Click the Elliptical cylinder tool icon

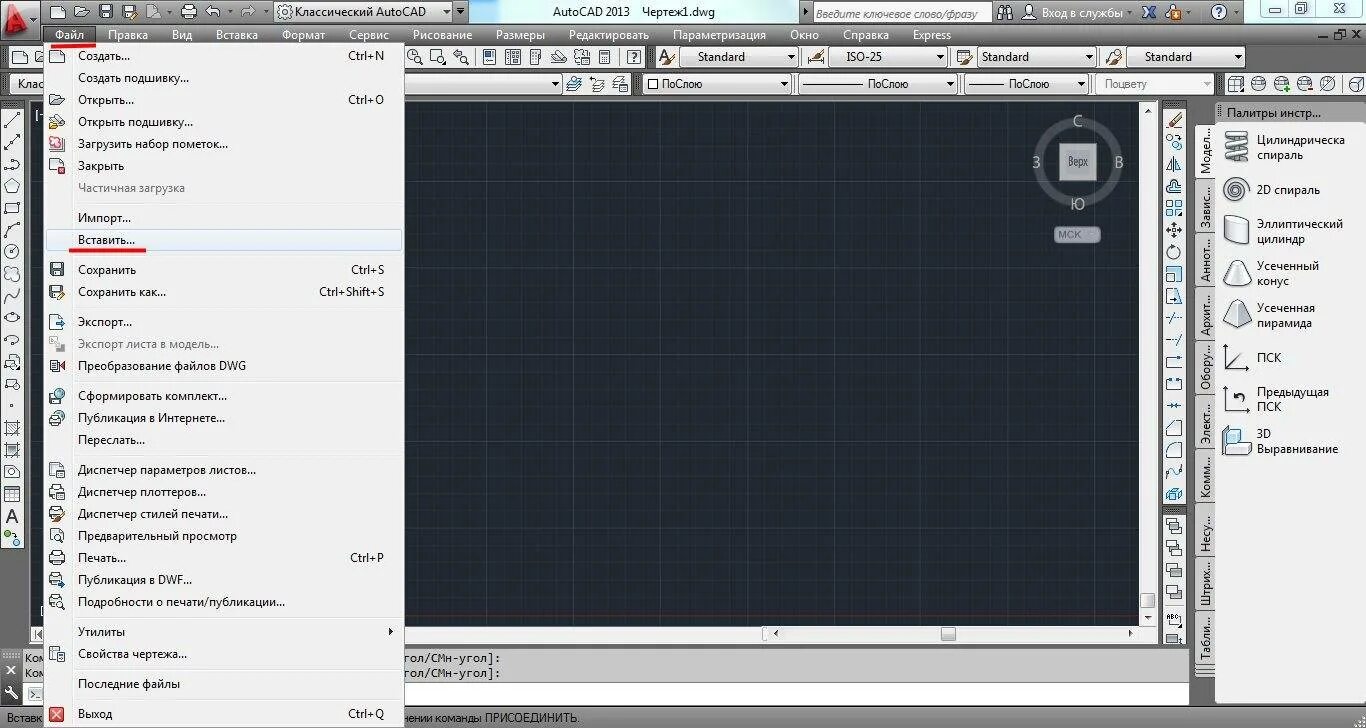(x=1237, y=231)
